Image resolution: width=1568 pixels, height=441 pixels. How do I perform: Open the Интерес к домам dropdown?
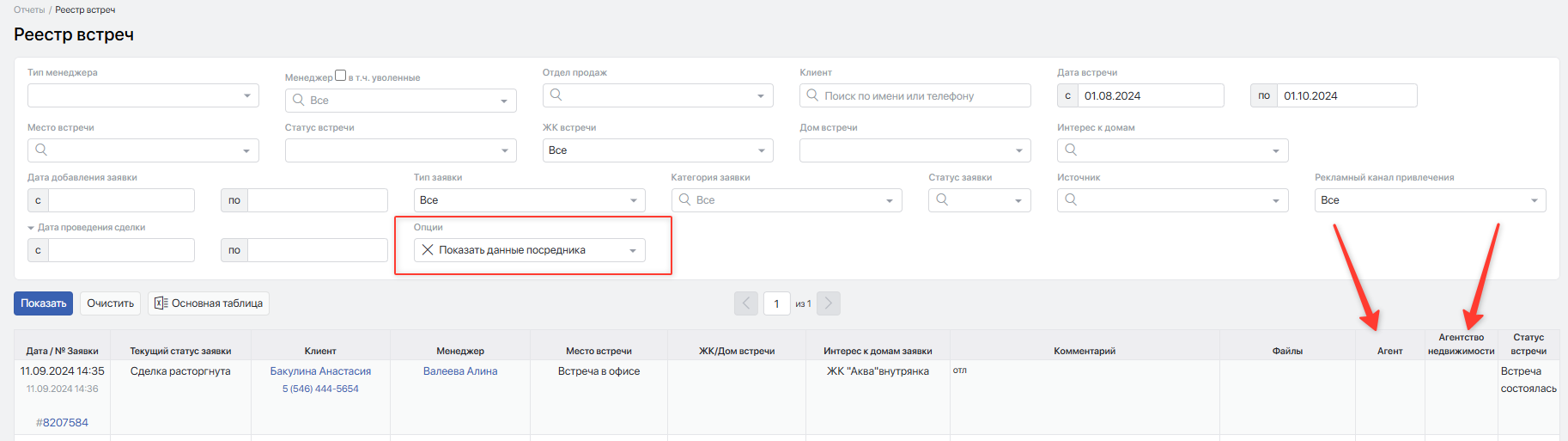tap(1173, 150)
